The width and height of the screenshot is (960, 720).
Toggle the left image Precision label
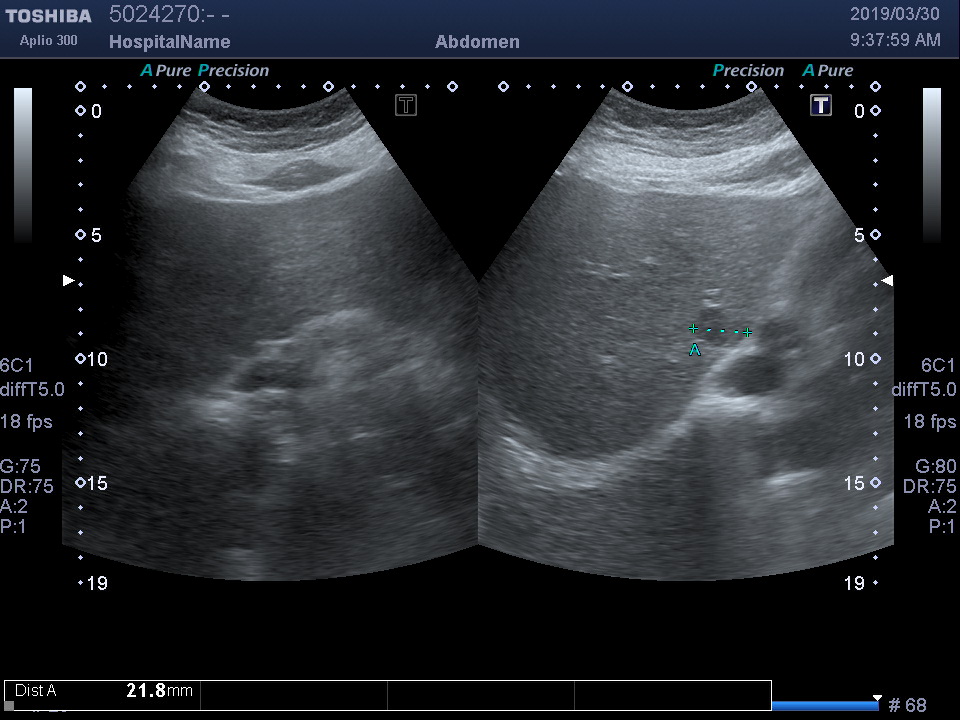tap(234, 71)
